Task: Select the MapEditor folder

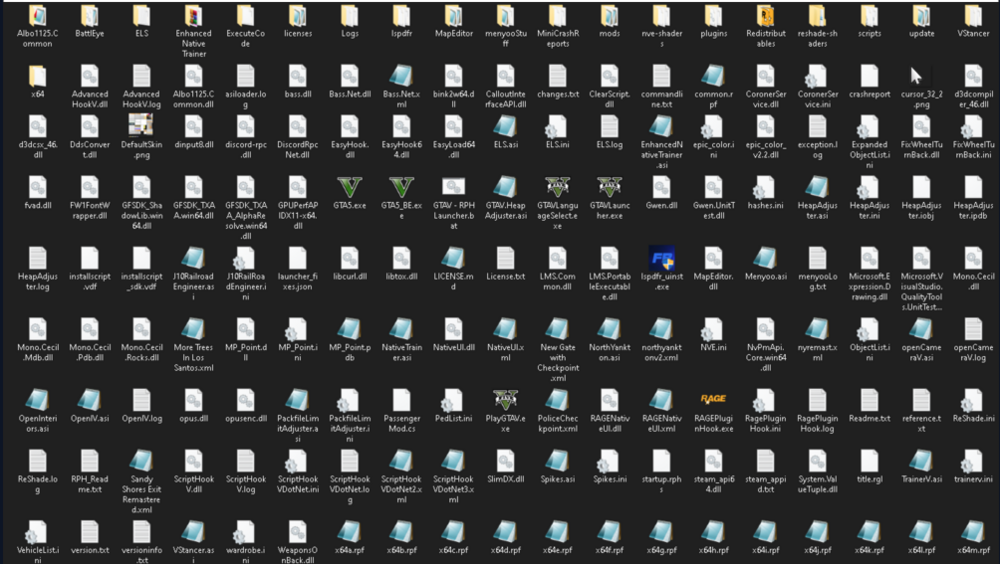Action: pyautogui.click(x=453, y=16)
